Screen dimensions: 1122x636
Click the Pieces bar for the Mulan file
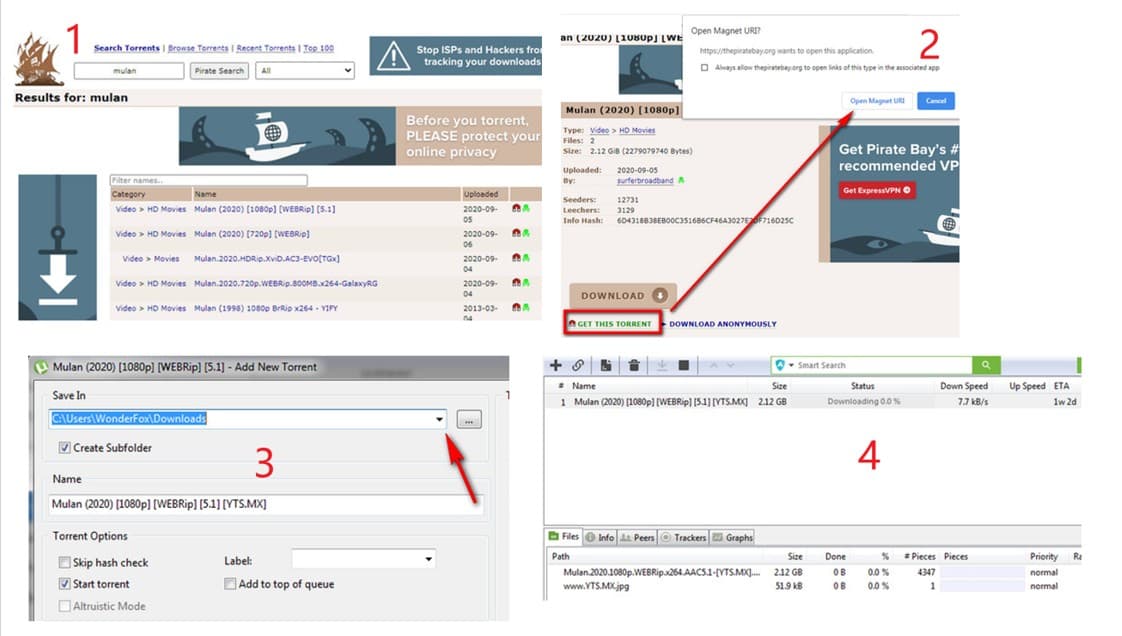click(x=980, y=572)
